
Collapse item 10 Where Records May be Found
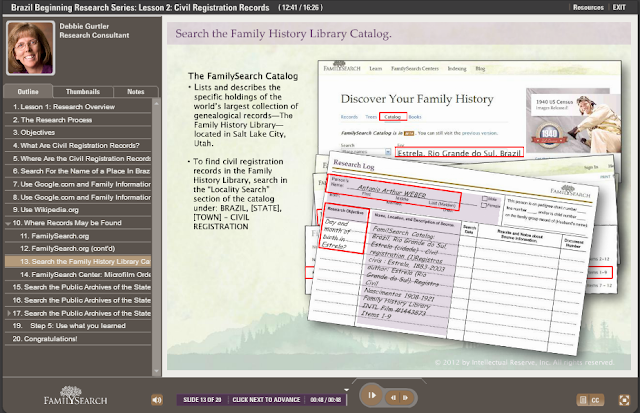tap(8, 223)
